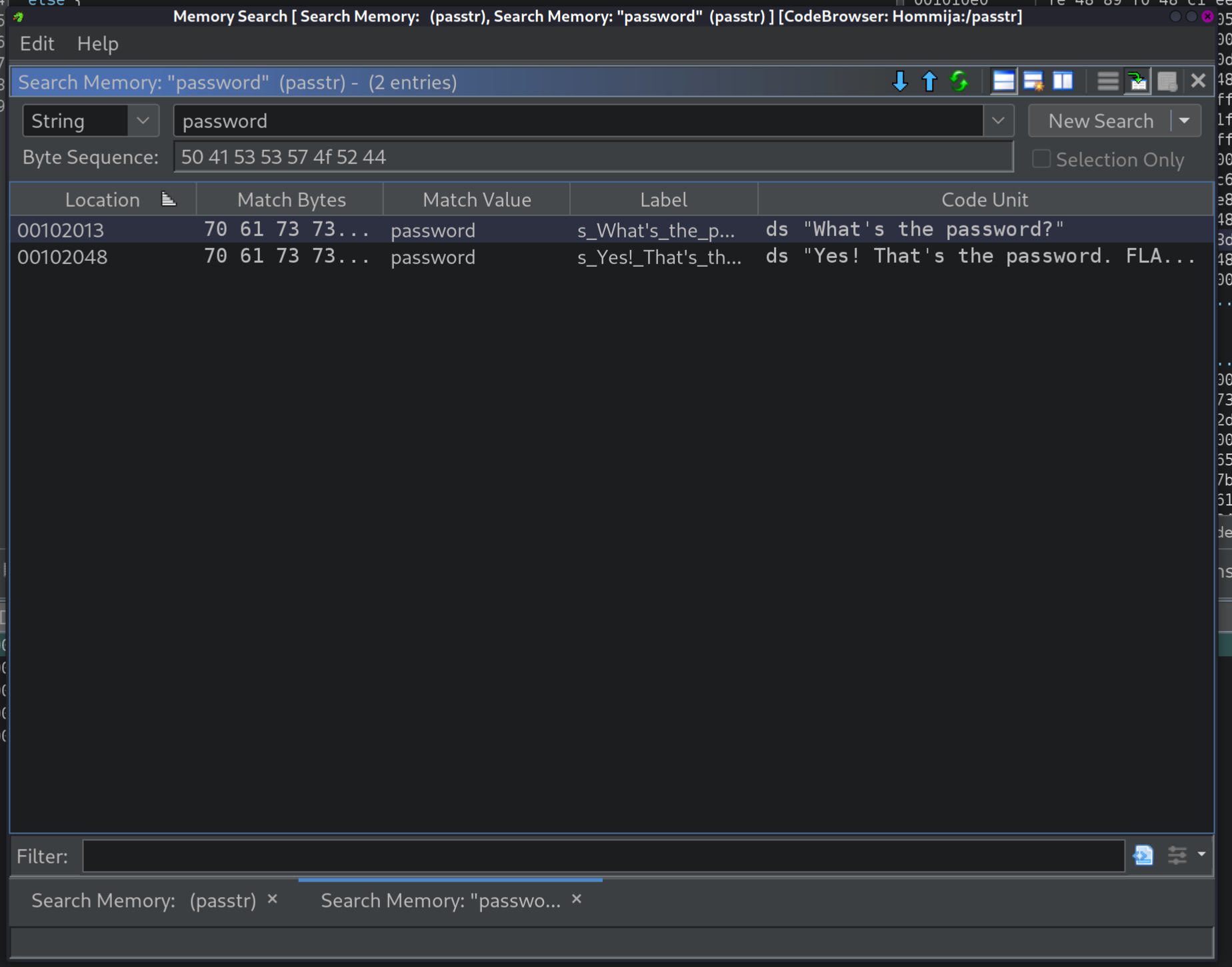Expand the password search history dropdown
This screenshot has height=967, width=1232.
[x=998, y=121]
